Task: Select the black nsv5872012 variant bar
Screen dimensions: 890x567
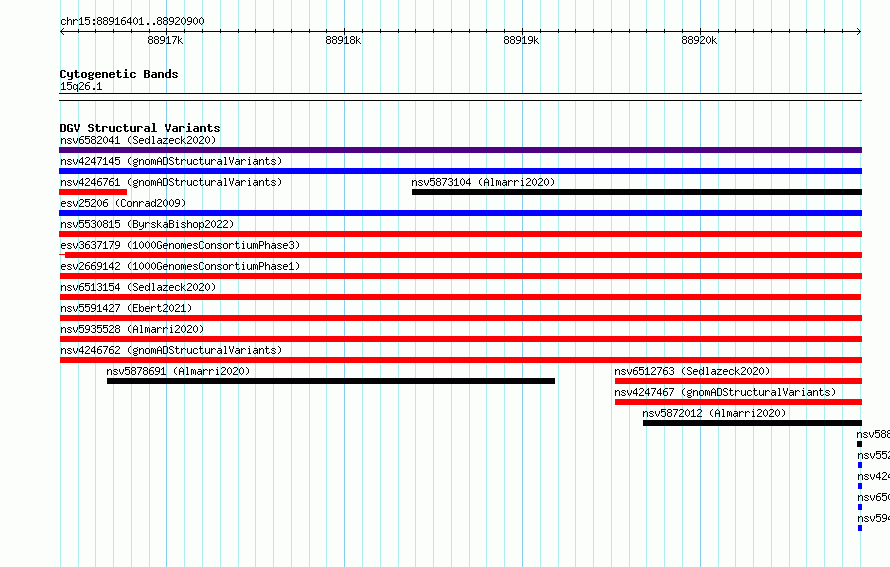Action: click(x=752, y=423)
